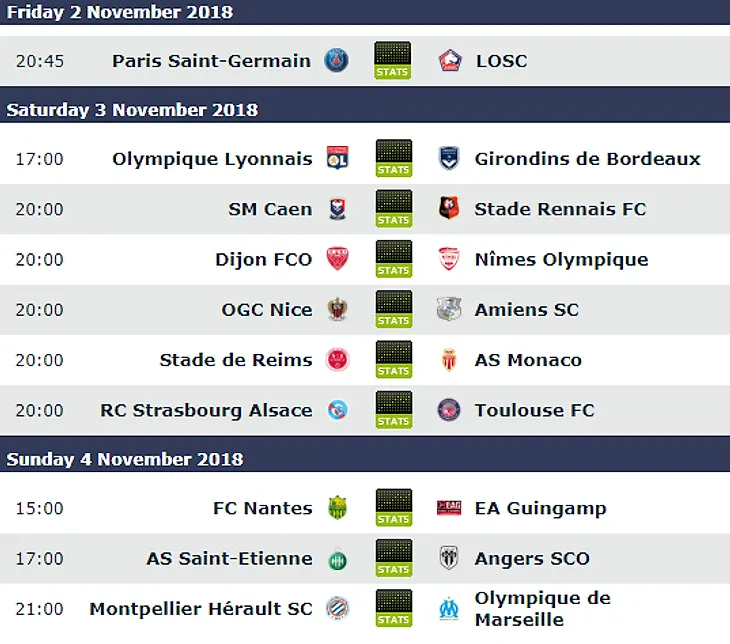Select the SM Caen team name
This screenshot has width=730, height=644.
(x=270, y=209)
